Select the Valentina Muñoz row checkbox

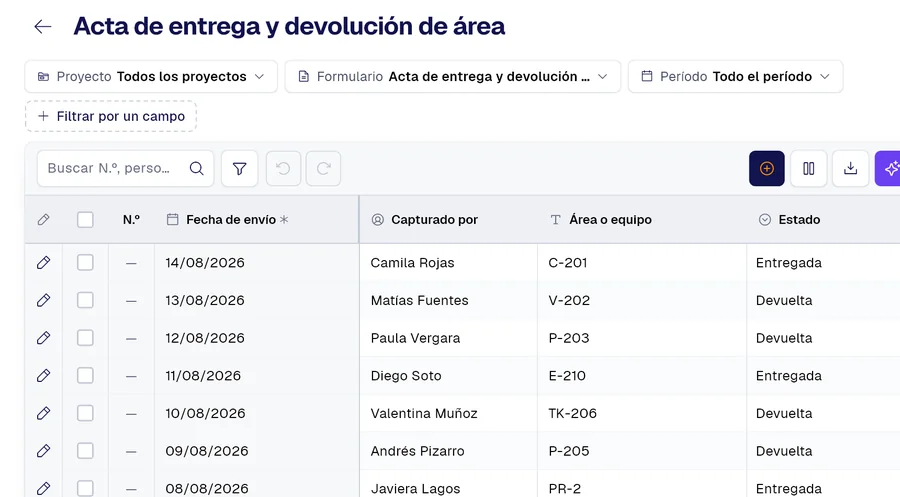click(85, 413)
